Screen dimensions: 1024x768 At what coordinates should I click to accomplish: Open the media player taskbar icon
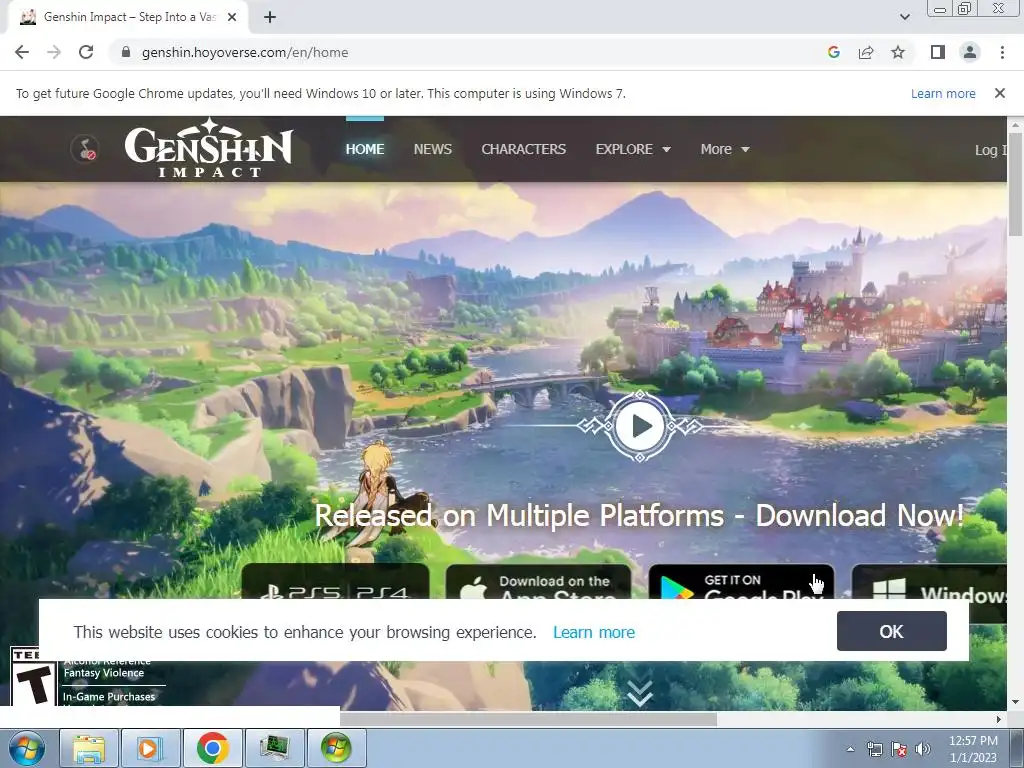tap(151, 748)
